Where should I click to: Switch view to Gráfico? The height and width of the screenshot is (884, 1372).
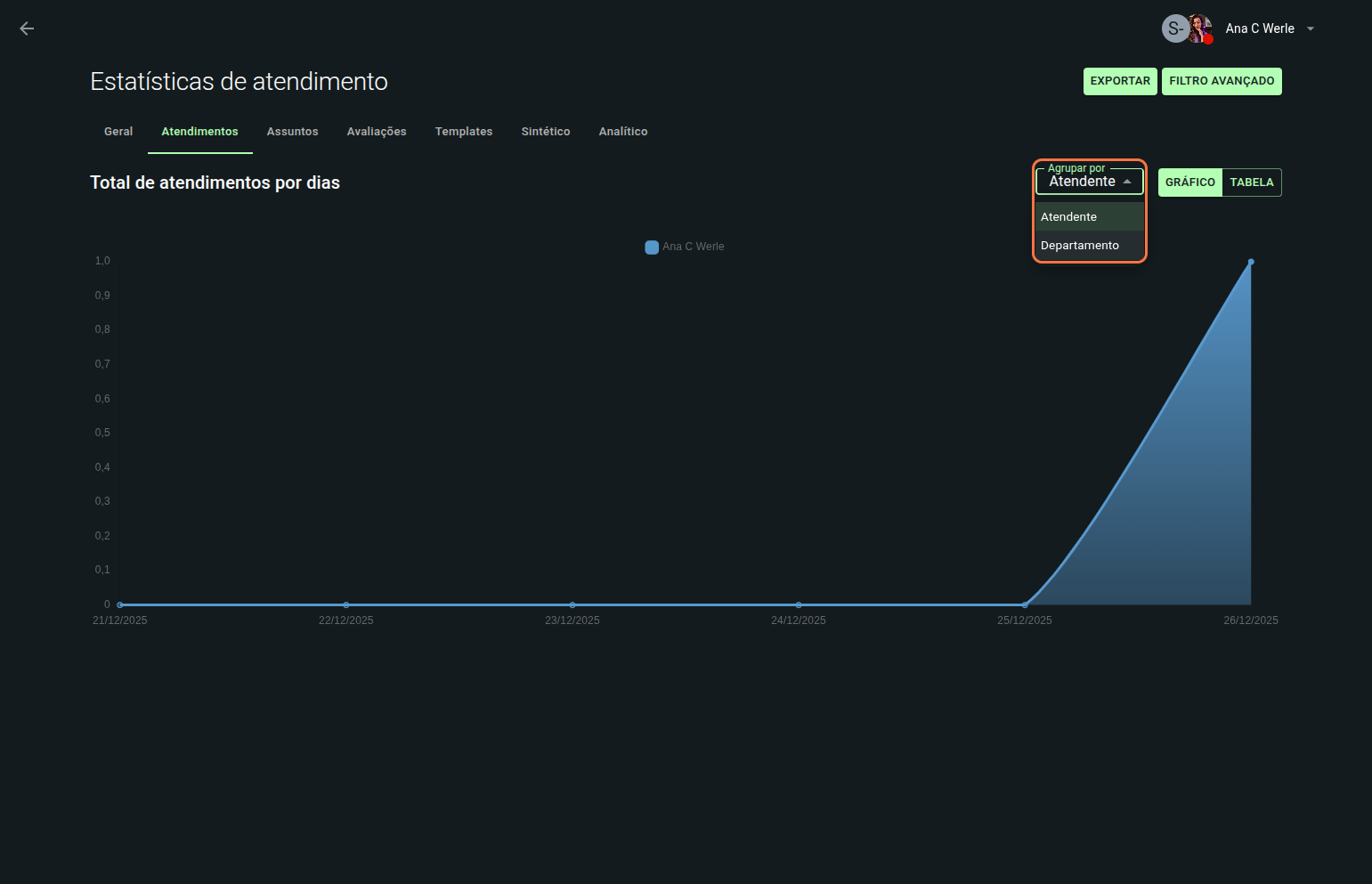1189,182
